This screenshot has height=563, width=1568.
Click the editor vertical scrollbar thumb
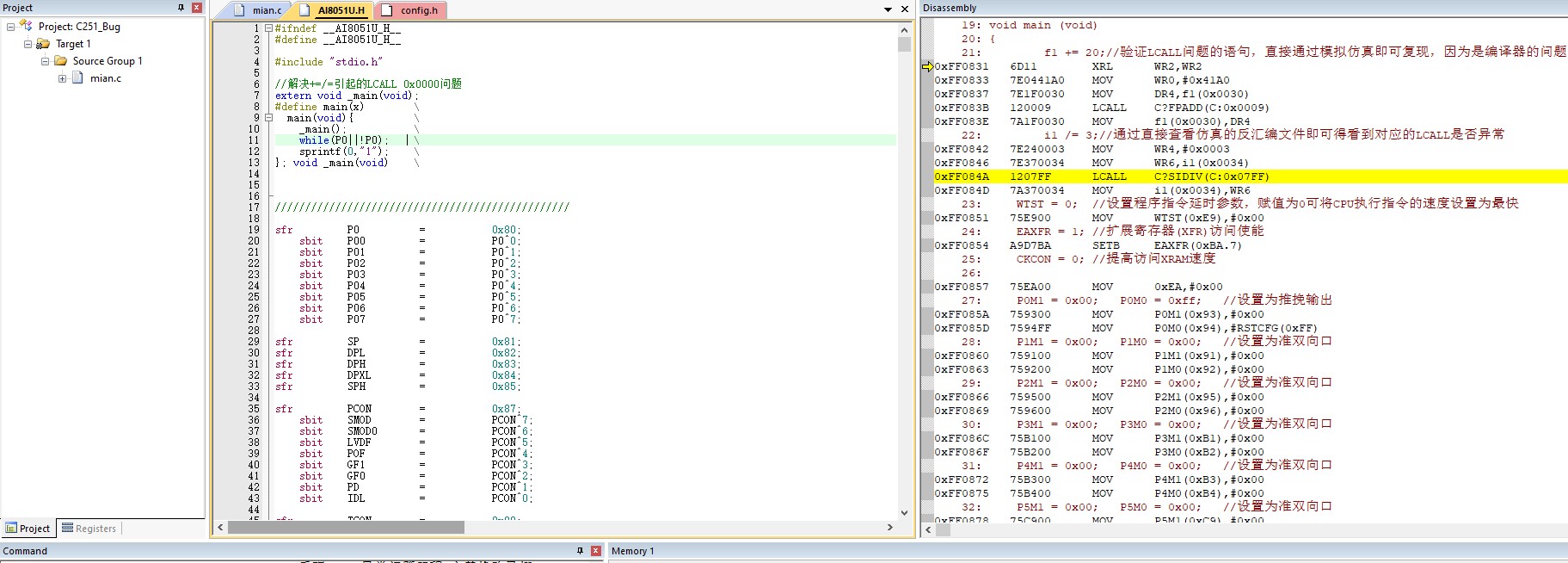click(904, 44)
